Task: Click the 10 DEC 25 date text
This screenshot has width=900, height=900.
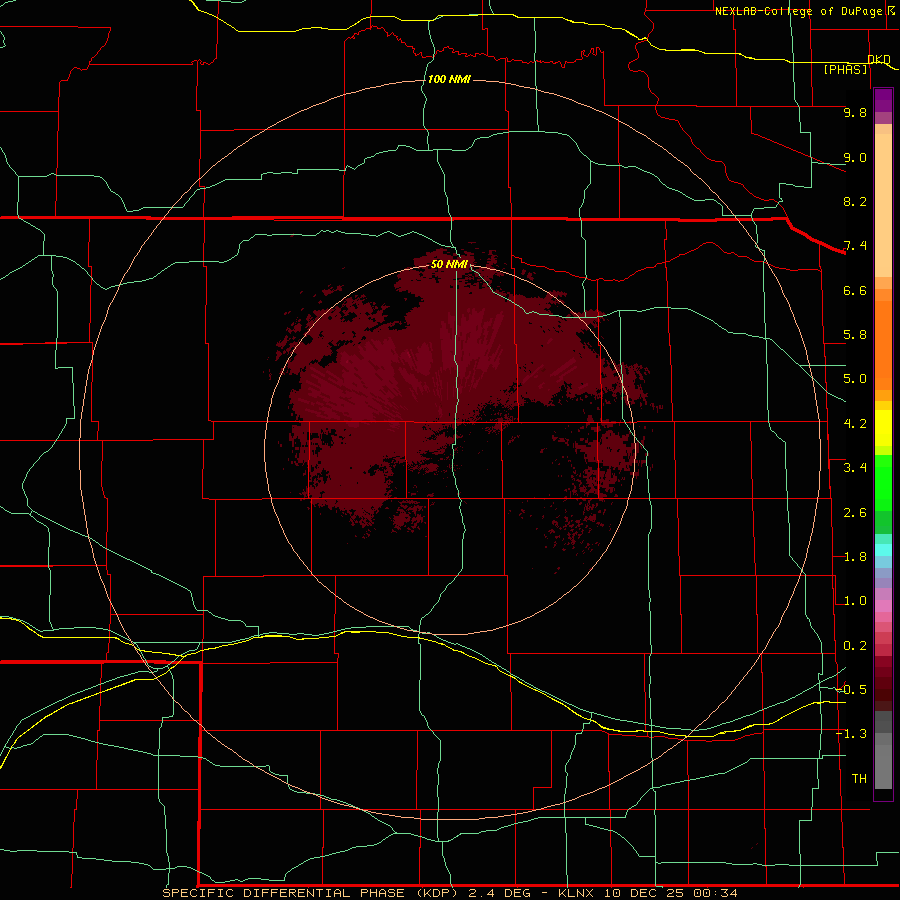Action: pos(647,893)
